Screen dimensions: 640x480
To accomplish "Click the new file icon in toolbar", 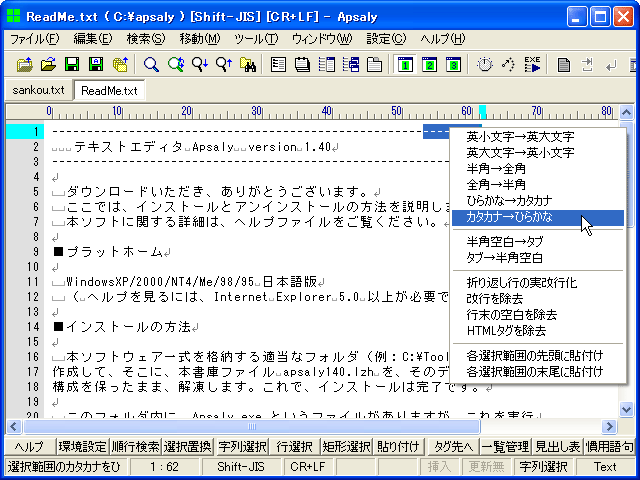I will coord(23,65).
